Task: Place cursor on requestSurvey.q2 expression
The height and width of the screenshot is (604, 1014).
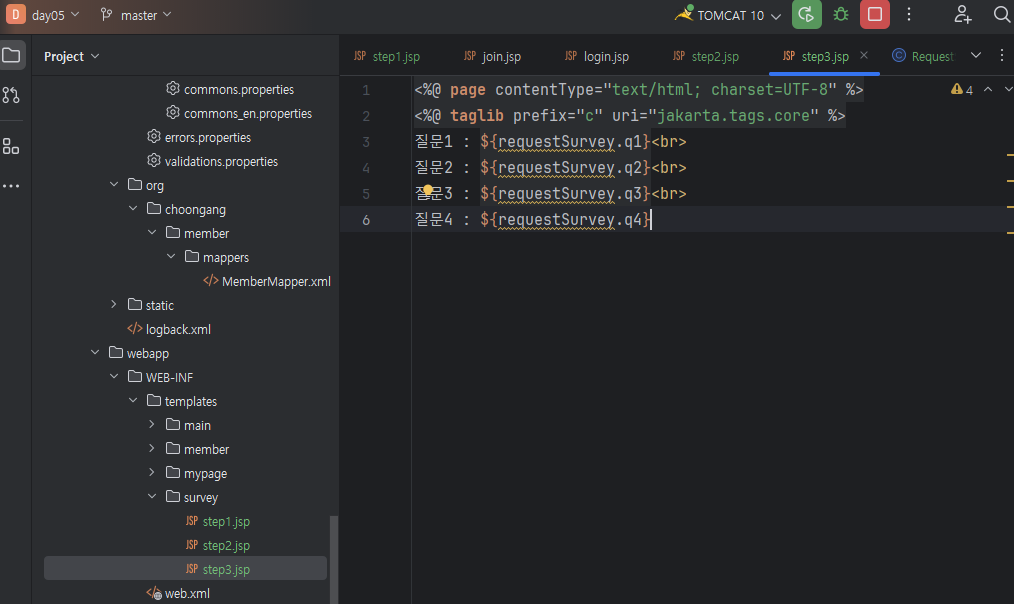Action: pos(565,167)
